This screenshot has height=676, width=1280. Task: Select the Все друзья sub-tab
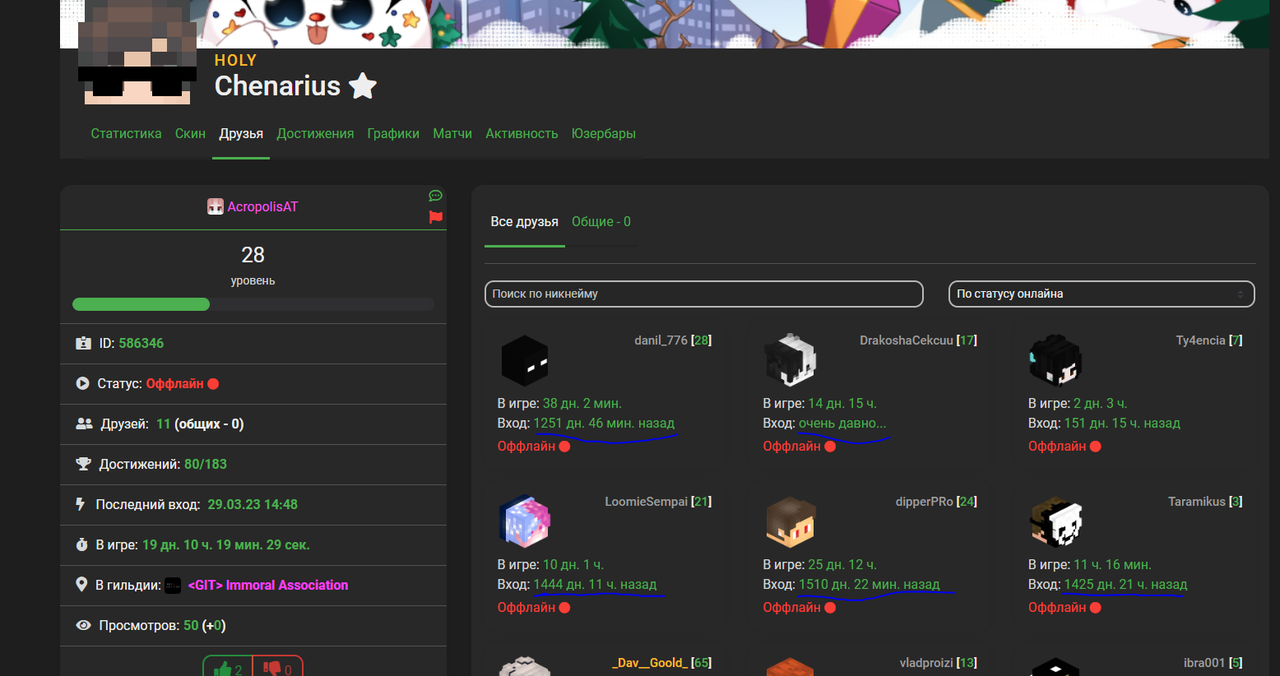point(524,221)
